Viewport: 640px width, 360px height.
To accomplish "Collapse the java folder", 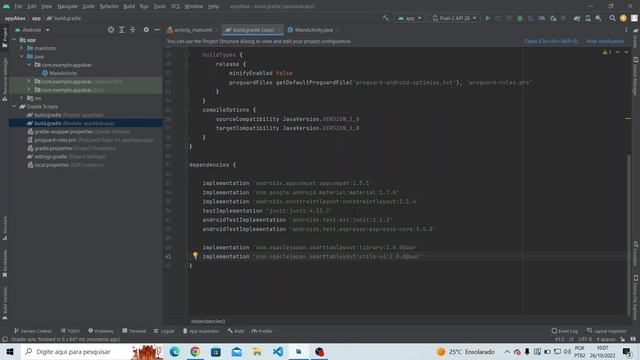I will (22, 56).
